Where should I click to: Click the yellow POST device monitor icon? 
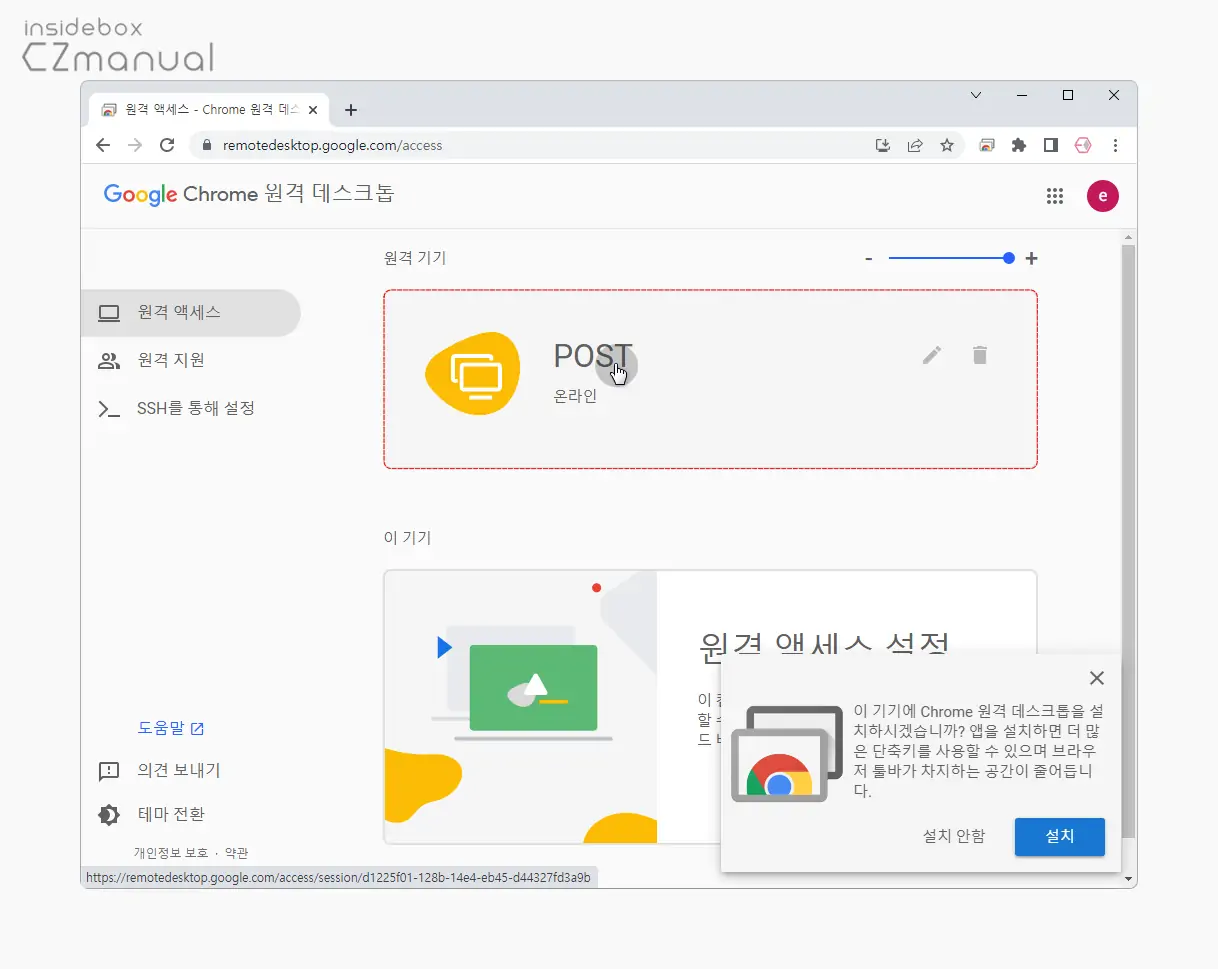point(472,373)
